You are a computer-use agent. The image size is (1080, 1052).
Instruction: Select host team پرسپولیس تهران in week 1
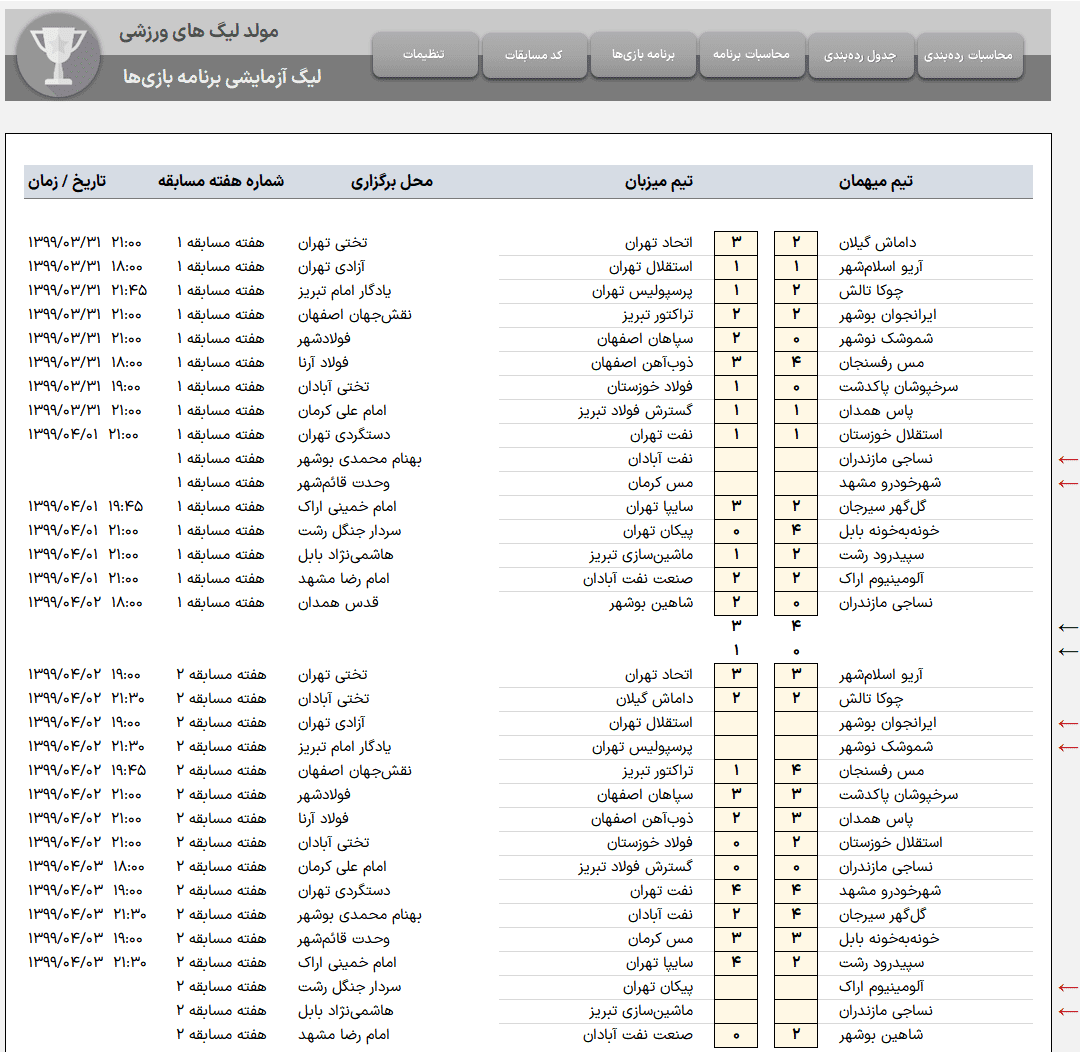(x=643, y=291)
